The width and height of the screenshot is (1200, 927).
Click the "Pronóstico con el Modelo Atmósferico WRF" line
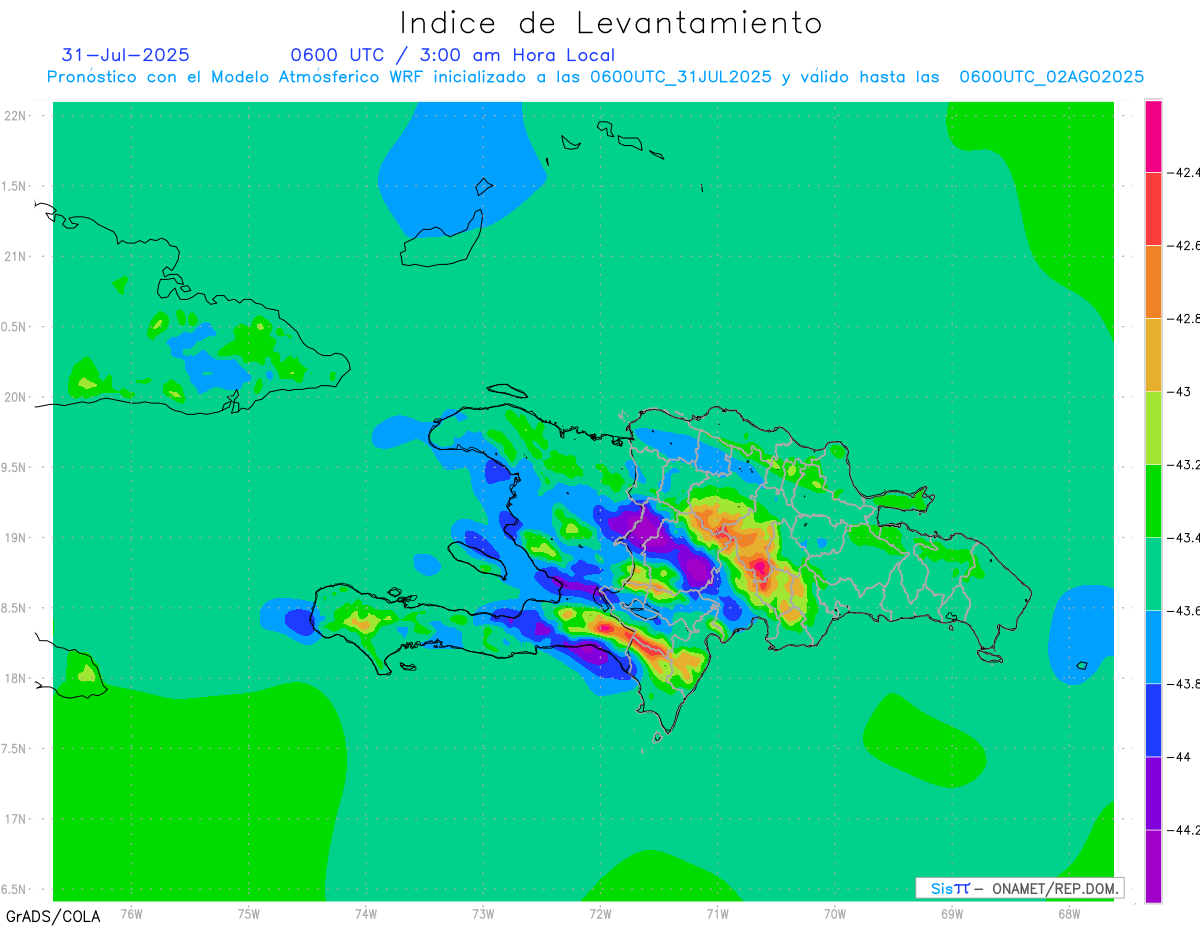pyautogui.click(x=595, y=77)
